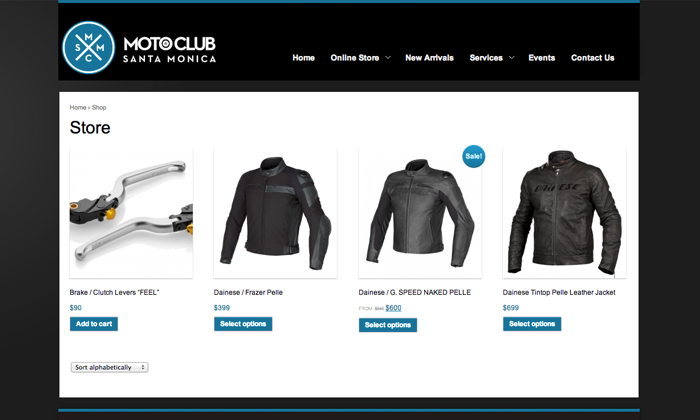Go to the Home menu item
This screenshot has height=420, width=700.
click(x=304, y=58)
